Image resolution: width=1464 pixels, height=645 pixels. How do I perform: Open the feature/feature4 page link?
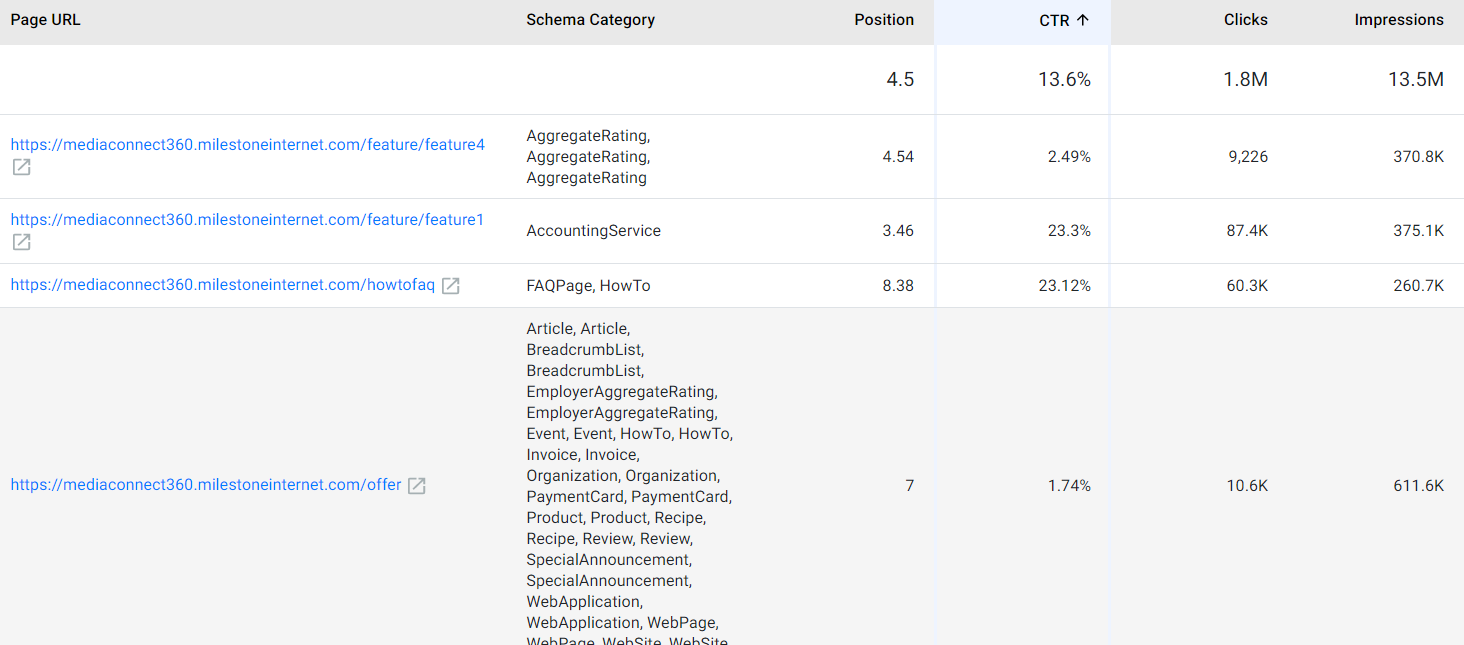tap(248, 145)
